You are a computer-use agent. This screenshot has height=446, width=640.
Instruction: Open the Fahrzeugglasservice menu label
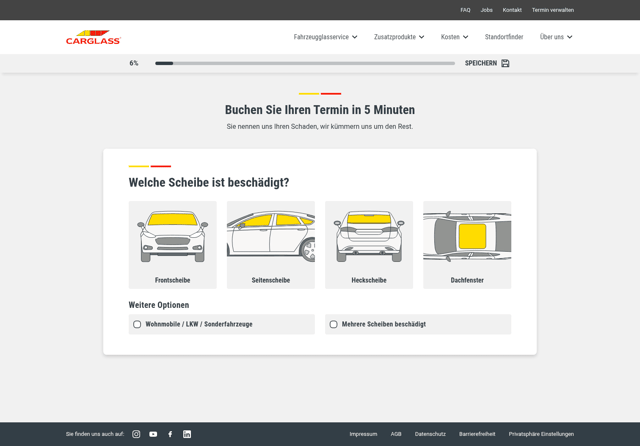(321, 37)
